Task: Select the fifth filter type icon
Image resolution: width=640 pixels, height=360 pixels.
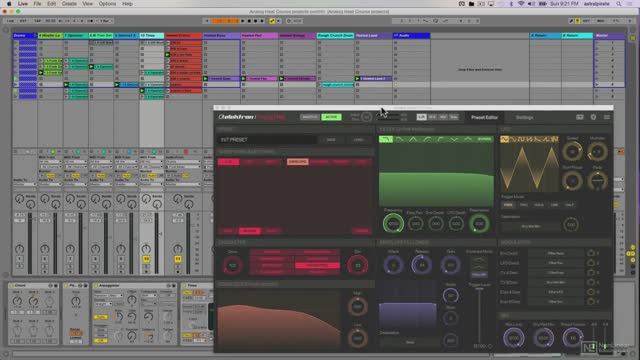Action: coord(440,140)
